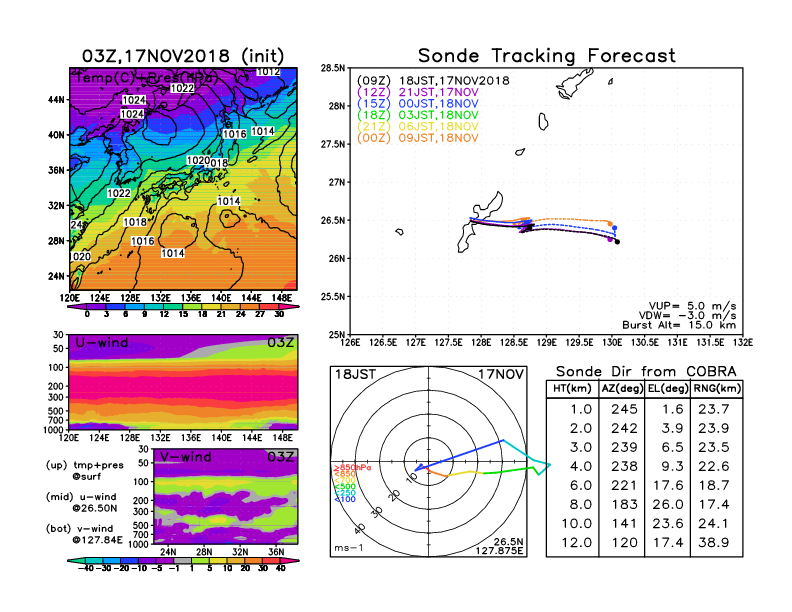
Task: Select the '(09Z) 18JST,17NOV2018' legend entry
Action: click(x=433, y=81)
